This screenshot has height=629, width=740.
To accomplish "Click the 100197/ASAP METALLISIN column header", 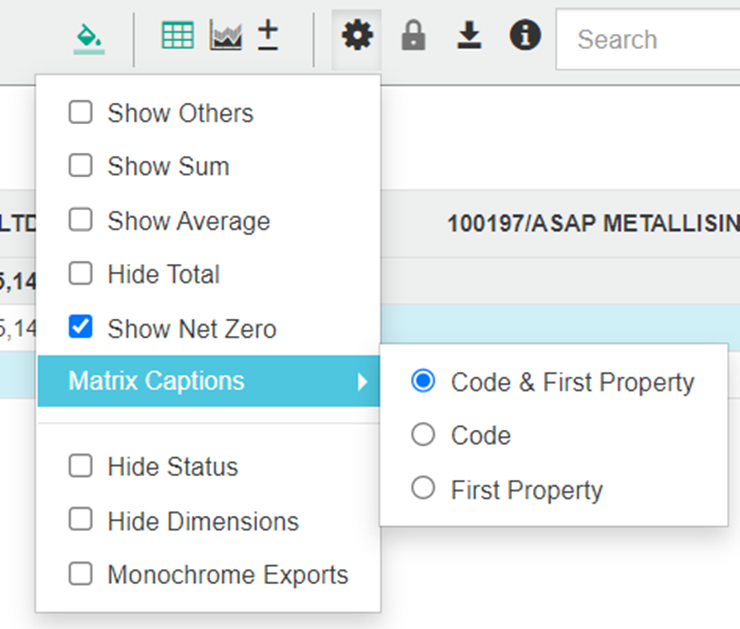I will coord(592,223).
